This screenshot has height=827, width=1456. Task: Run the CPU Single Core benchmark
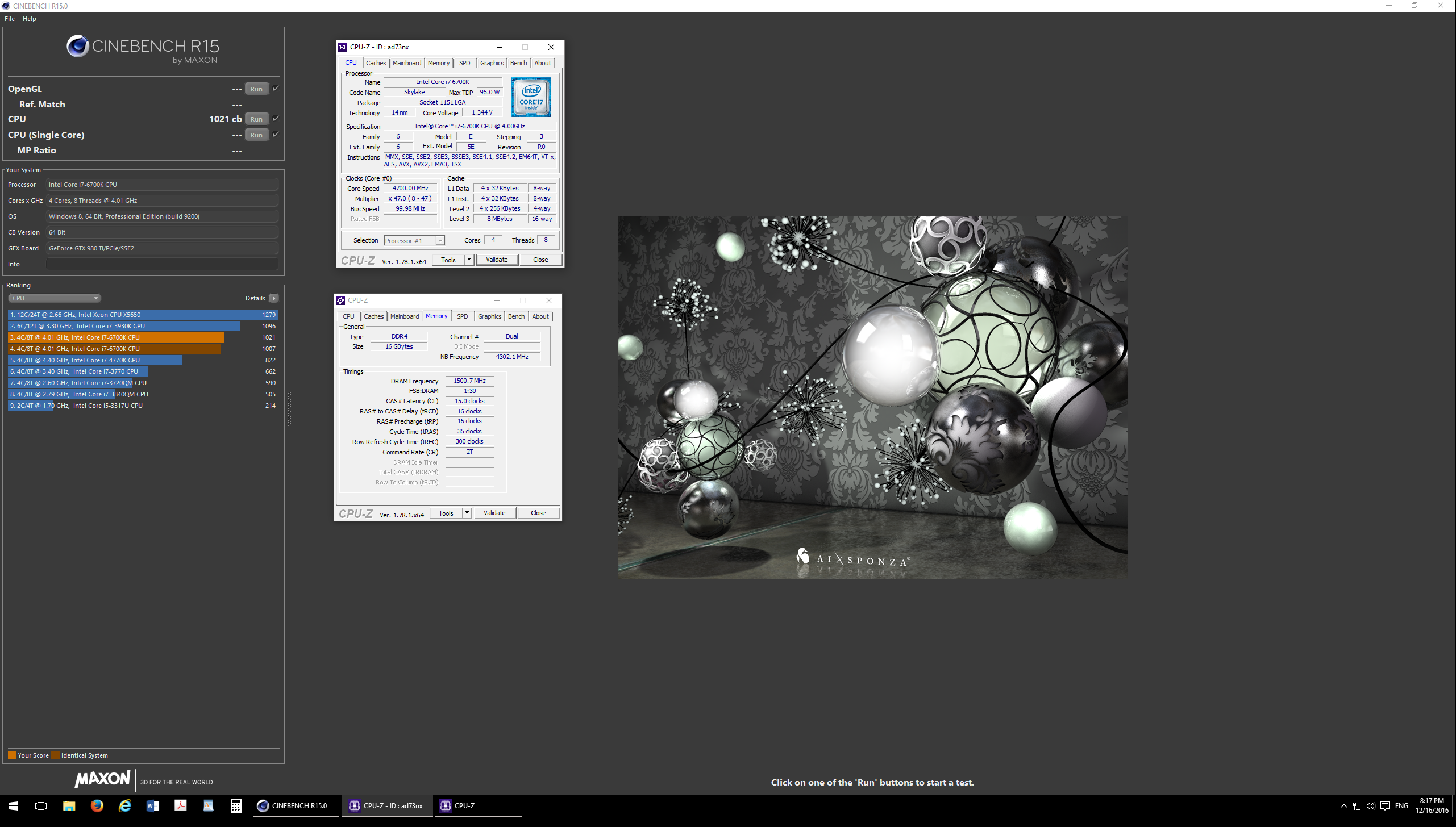pyautogui.click(x=257, y=135)
